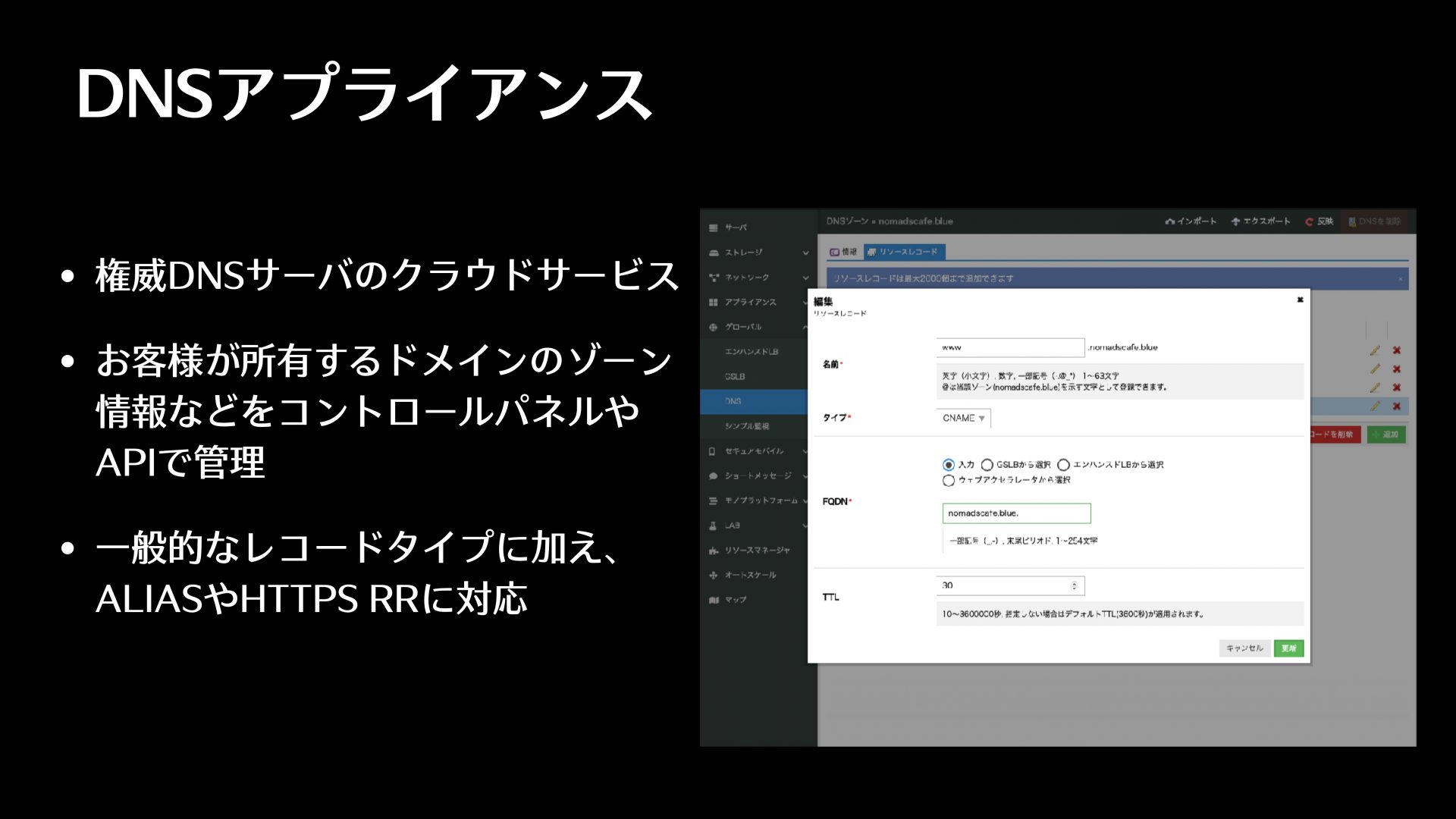Screen dimensions: 1456x819
Task: Select the 入力 radio option
Action: click(949, 465)
